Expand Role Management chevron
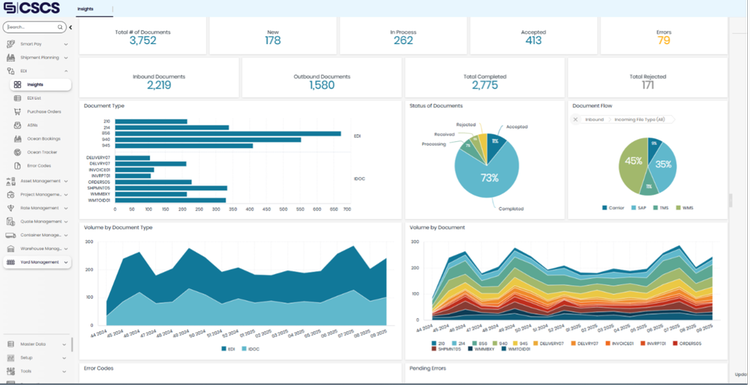750x387 pixels. (x=66, y=208)
